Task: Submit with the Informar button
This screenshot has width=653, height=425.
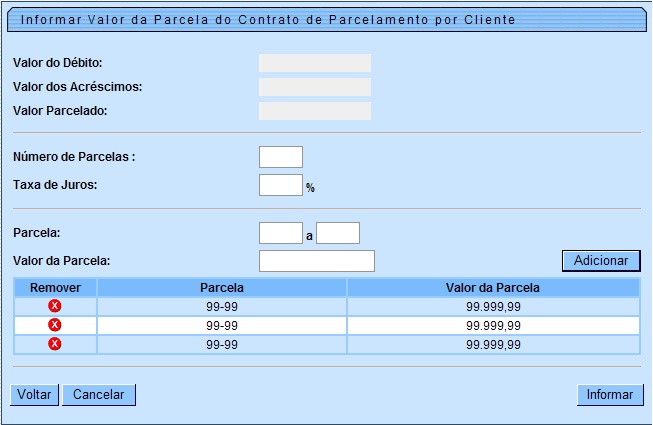Action: click(609, 394)
